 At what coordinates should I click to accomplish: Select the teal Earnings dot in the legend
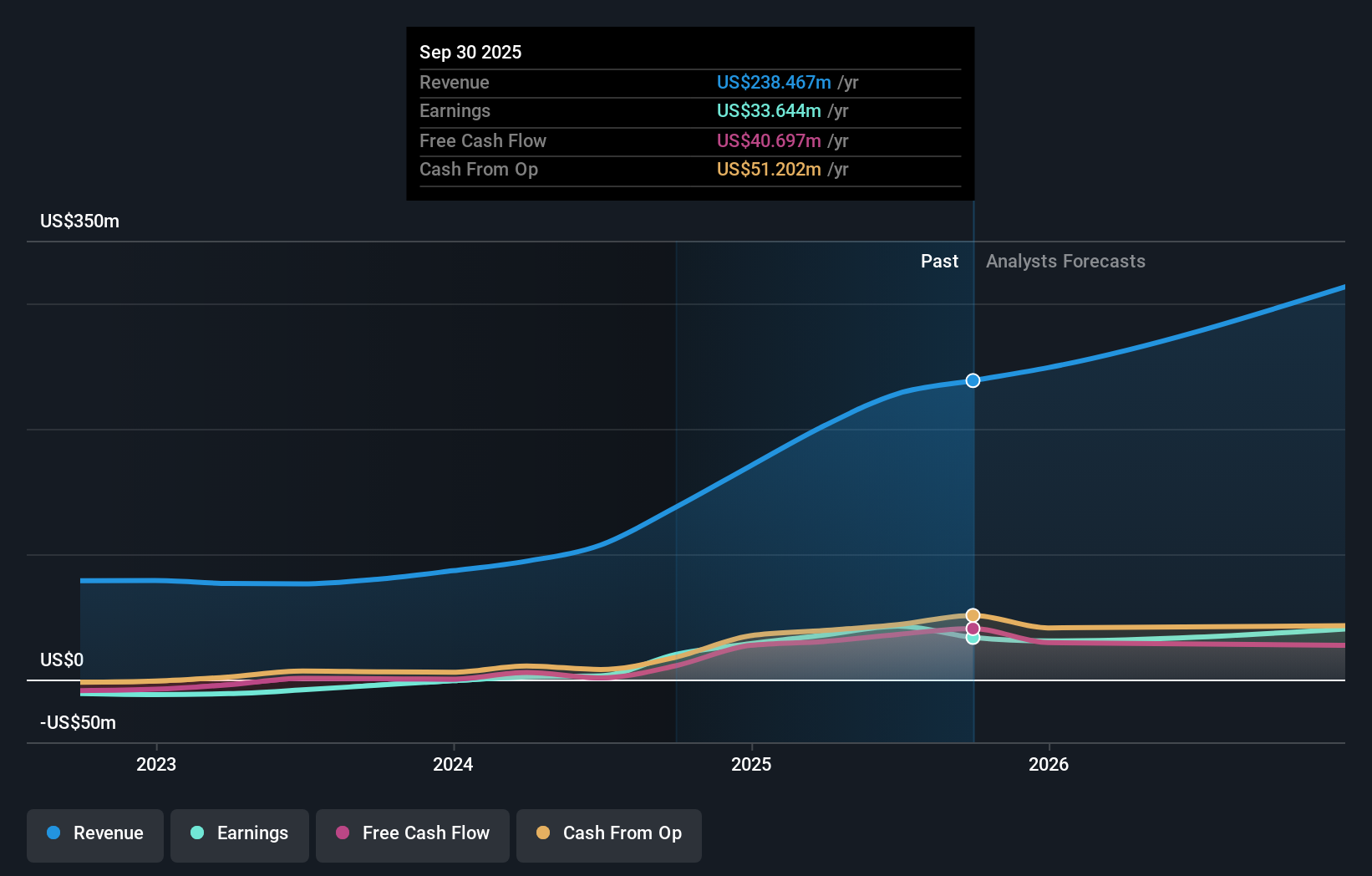(x=196, y=833)
